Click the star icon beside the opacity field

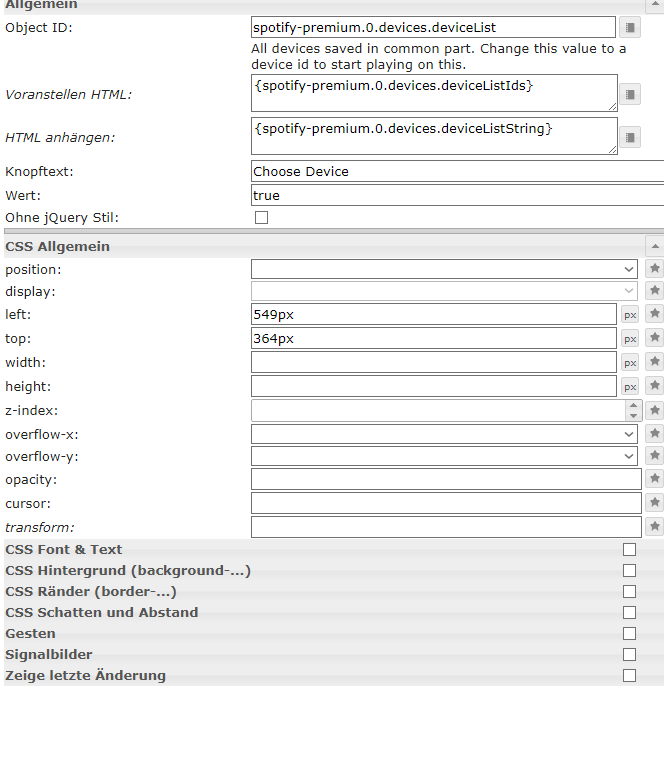[654, 480]
